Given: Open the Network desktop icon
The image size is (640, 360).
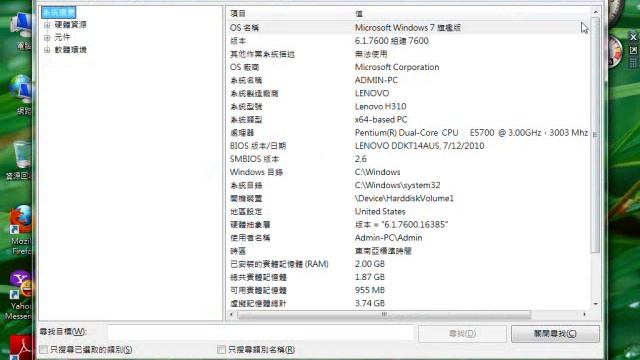Looking at the screenshot, I should (x=21, y=95).
